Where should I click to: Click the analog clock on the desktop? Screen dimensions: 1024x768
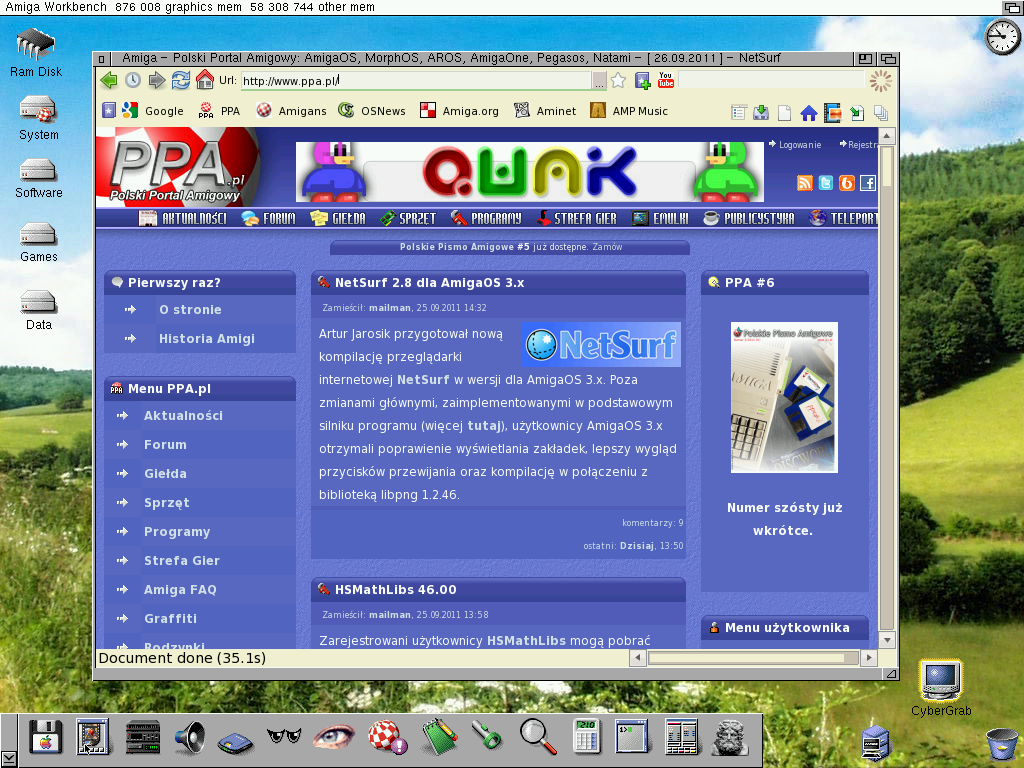click(1002, 37)
